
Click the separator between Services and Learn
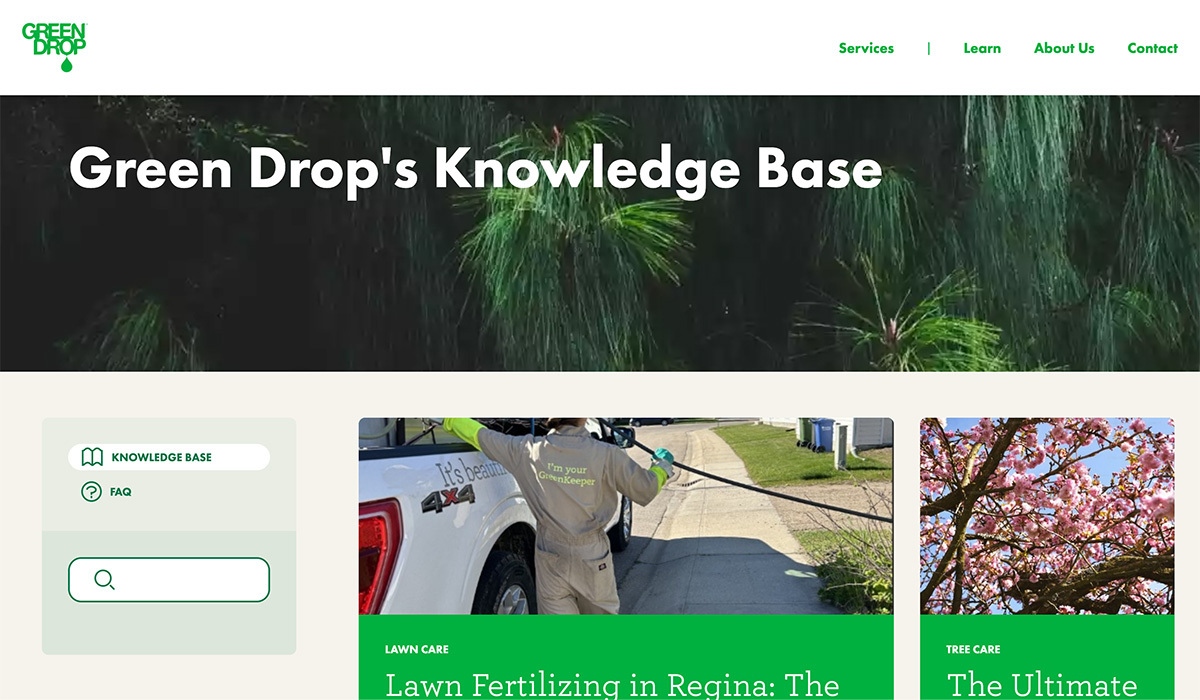(x=929, y=48)
